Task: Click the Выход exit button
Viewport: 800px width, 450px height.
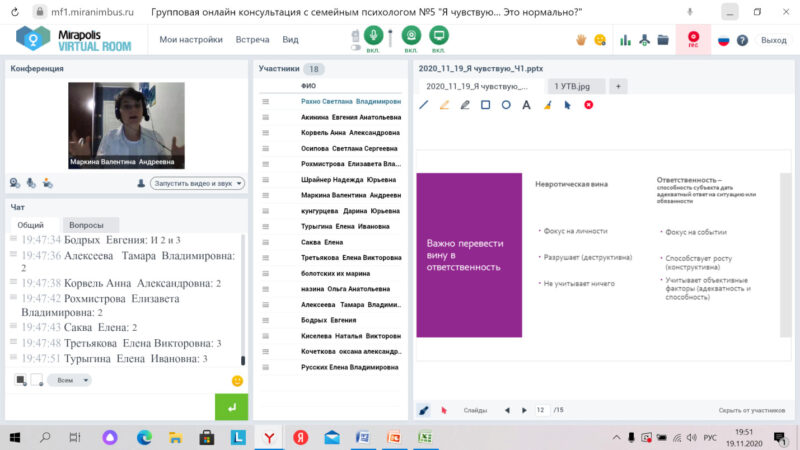Action: [773, 40]
